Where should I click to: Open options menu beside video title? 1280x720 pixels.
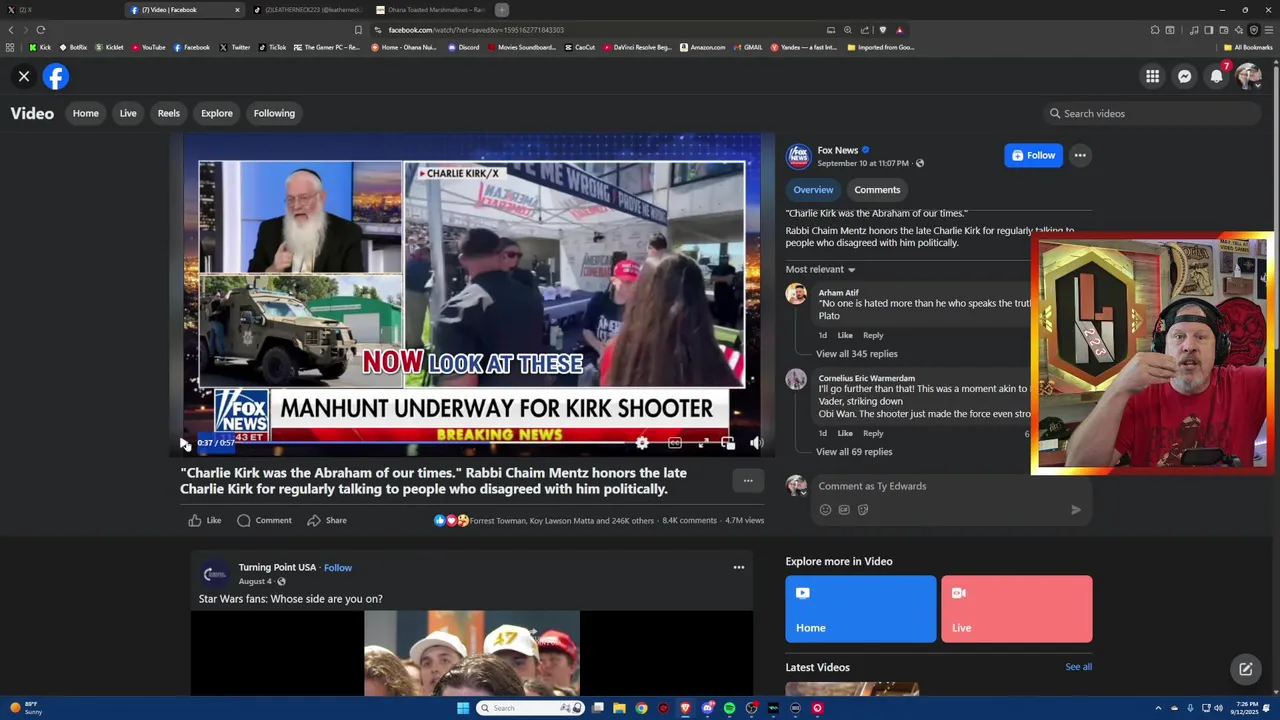[748, 481]
